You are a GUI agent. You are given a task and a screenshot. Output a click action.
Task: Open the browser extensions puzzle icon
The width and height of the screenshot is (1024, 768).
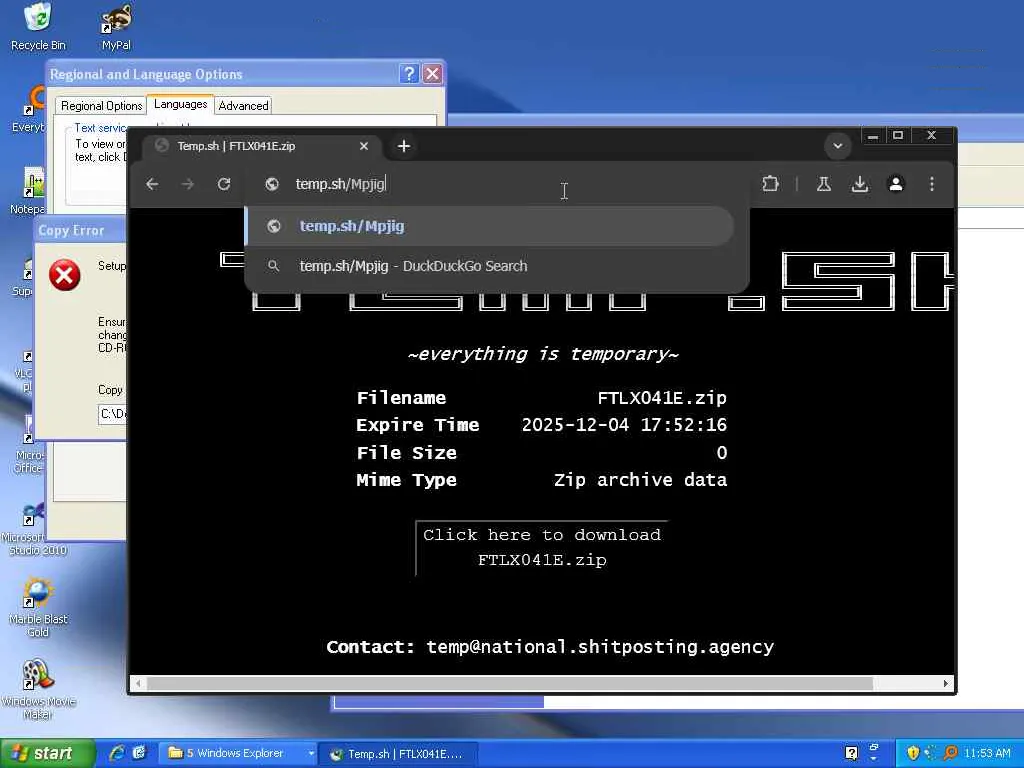point(771,184)
